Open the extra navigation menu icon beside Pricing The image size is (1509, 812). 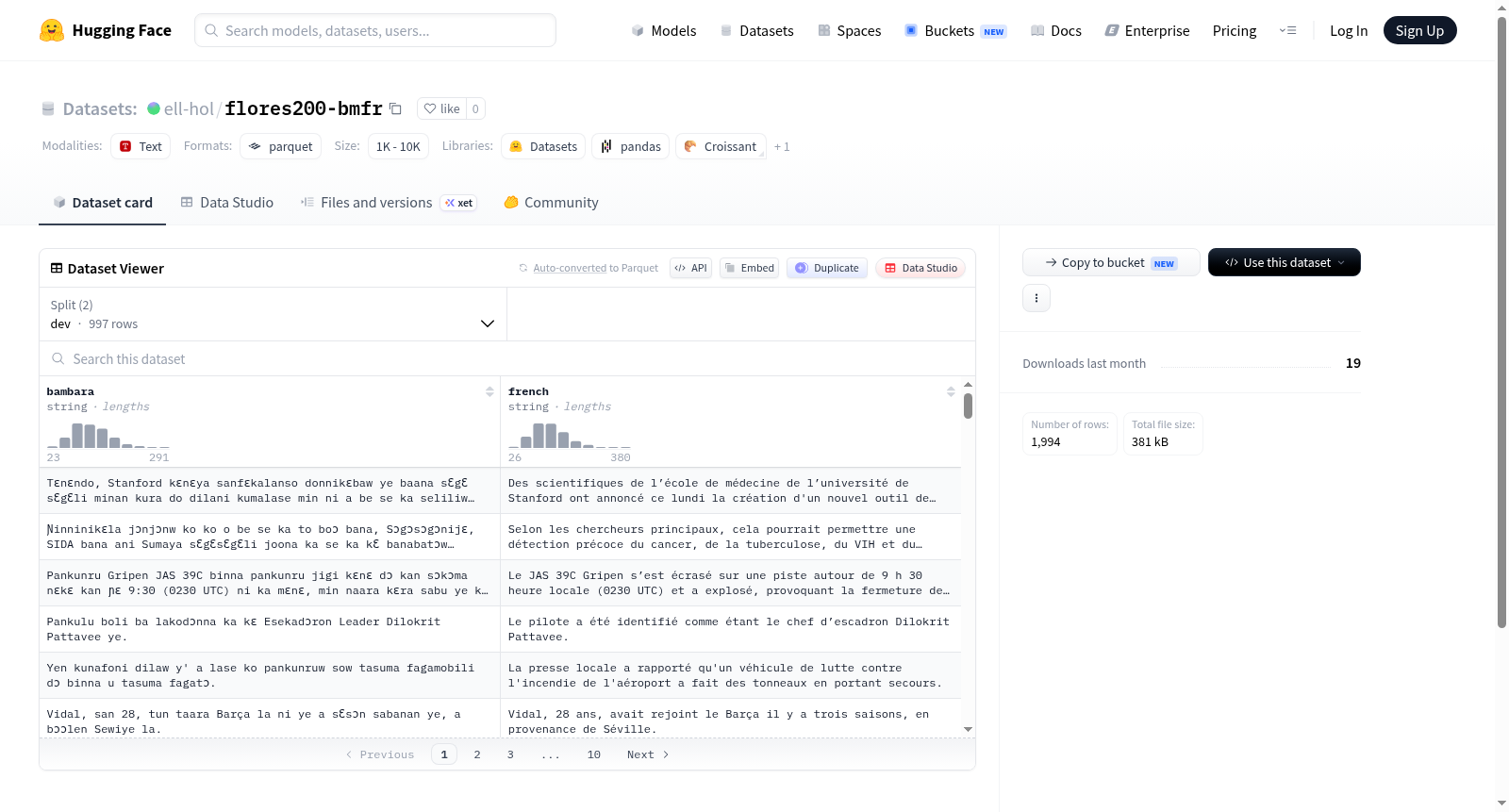pos(1287,30)
